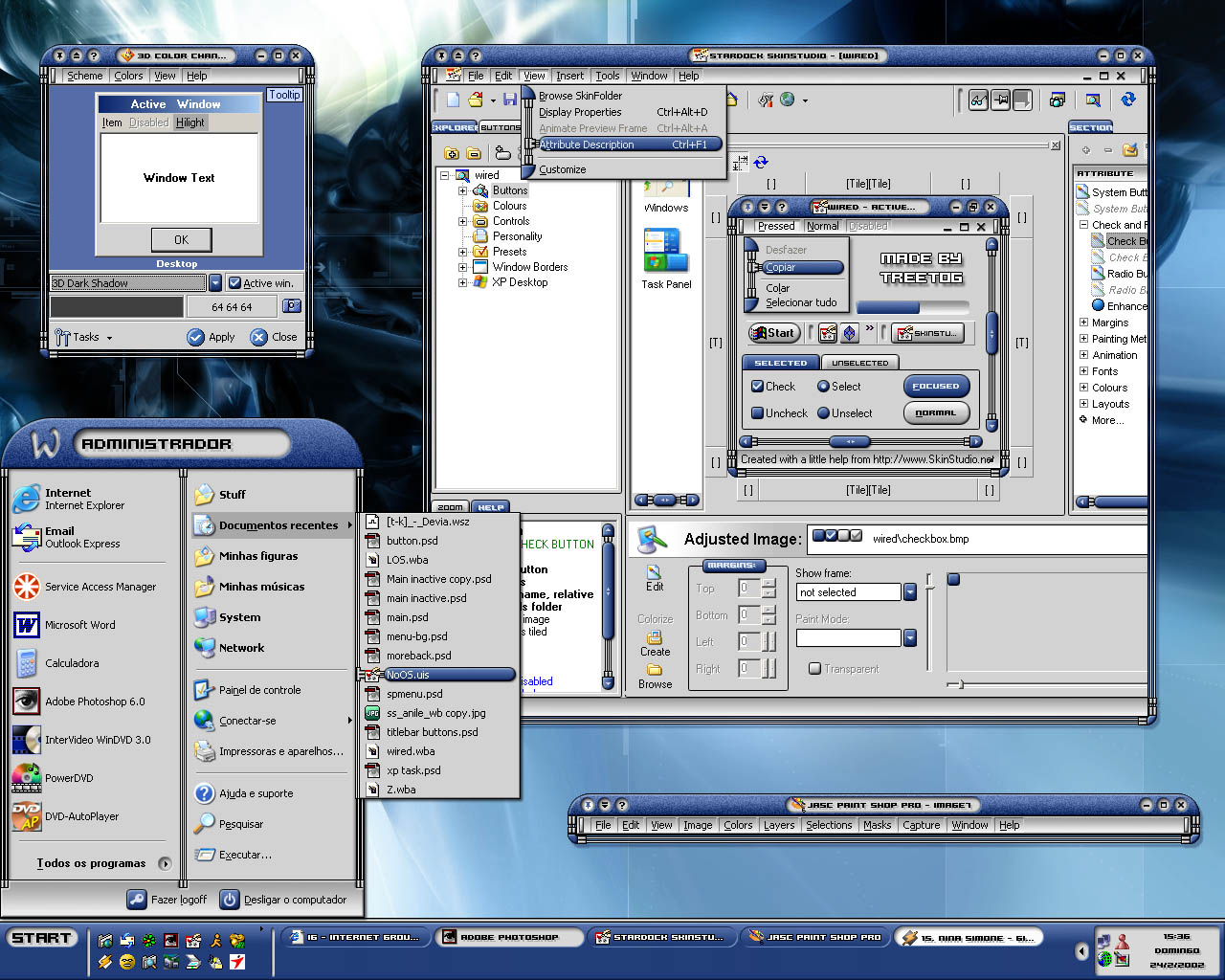This screenshot has height=980, width=1225.
Task: Click Fazer logoff button
Action: point(167,900)
